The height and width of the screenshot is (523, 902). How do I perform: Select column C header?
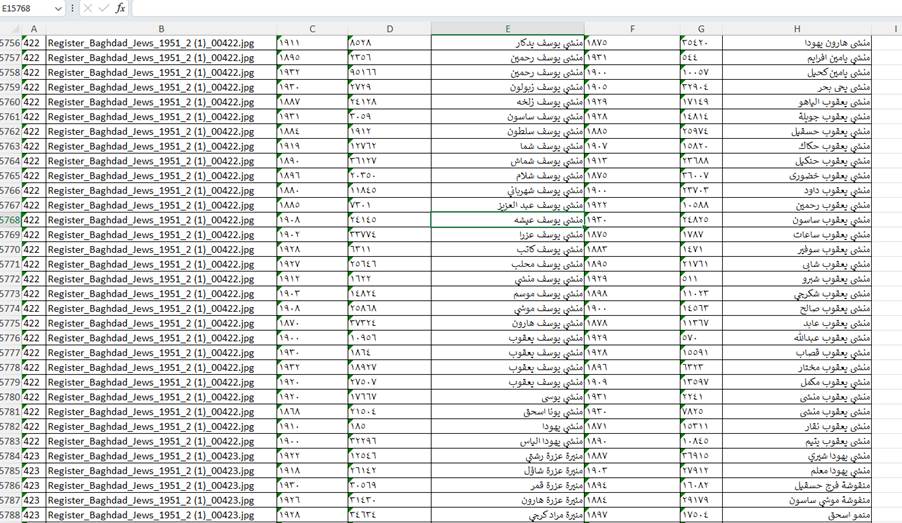point(312,29)
